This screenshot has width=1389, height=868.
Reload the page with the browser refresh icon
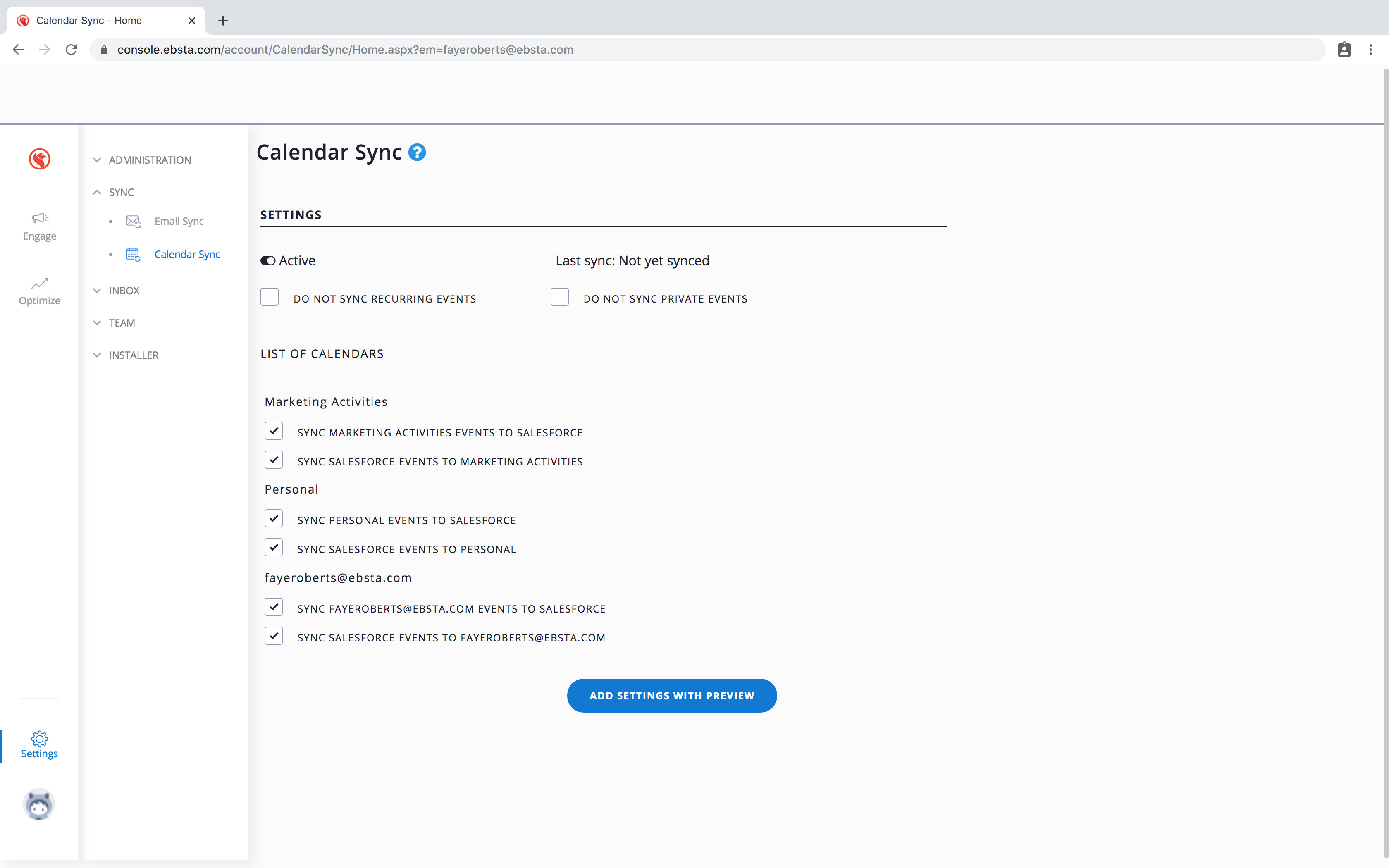tap(71, 50)
